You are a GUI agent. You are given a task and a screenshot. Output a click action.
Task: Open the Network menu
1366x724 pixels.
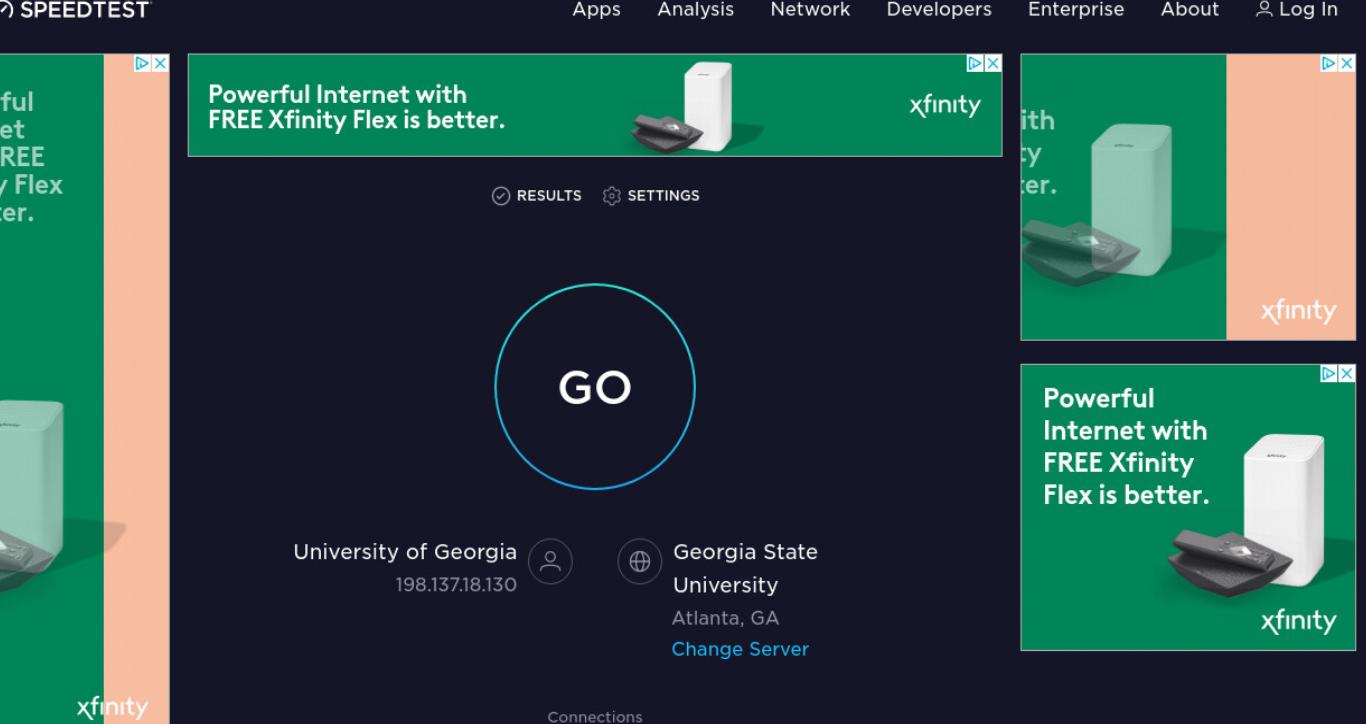click(x=810, y=10)
